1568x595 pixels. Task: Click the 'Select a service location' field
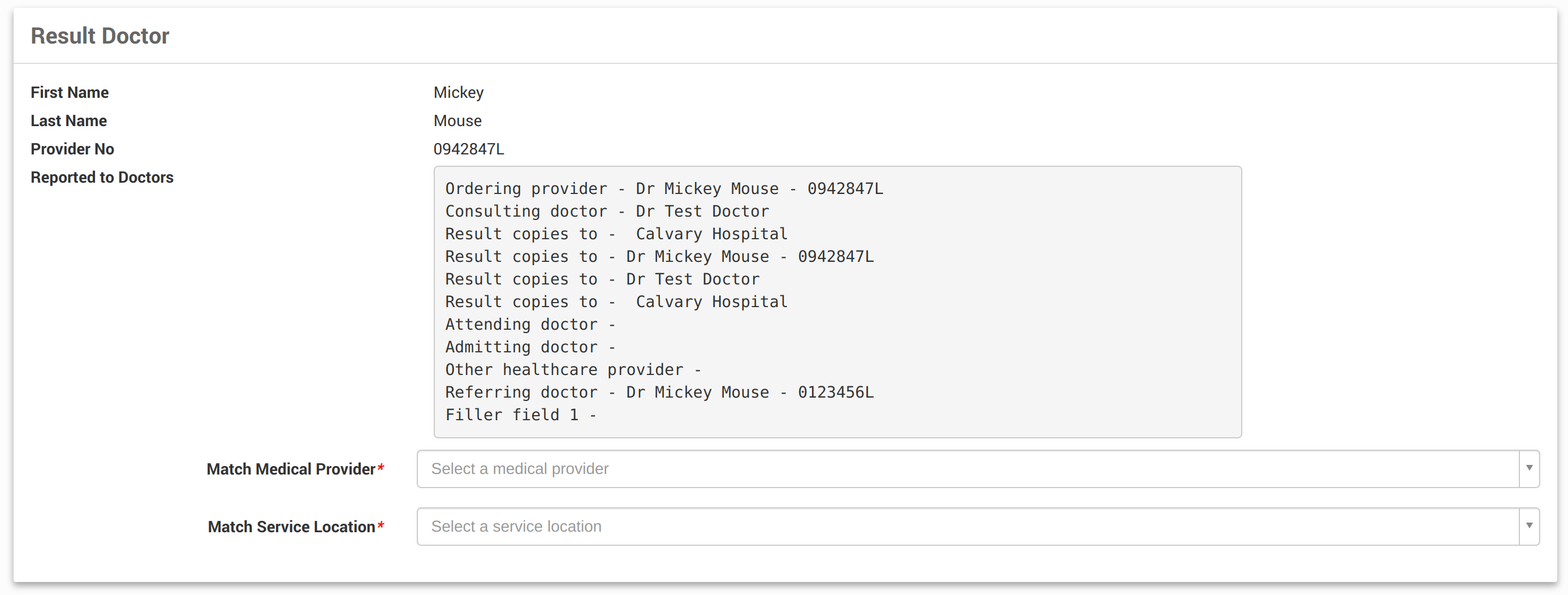[x=968, y=525]
